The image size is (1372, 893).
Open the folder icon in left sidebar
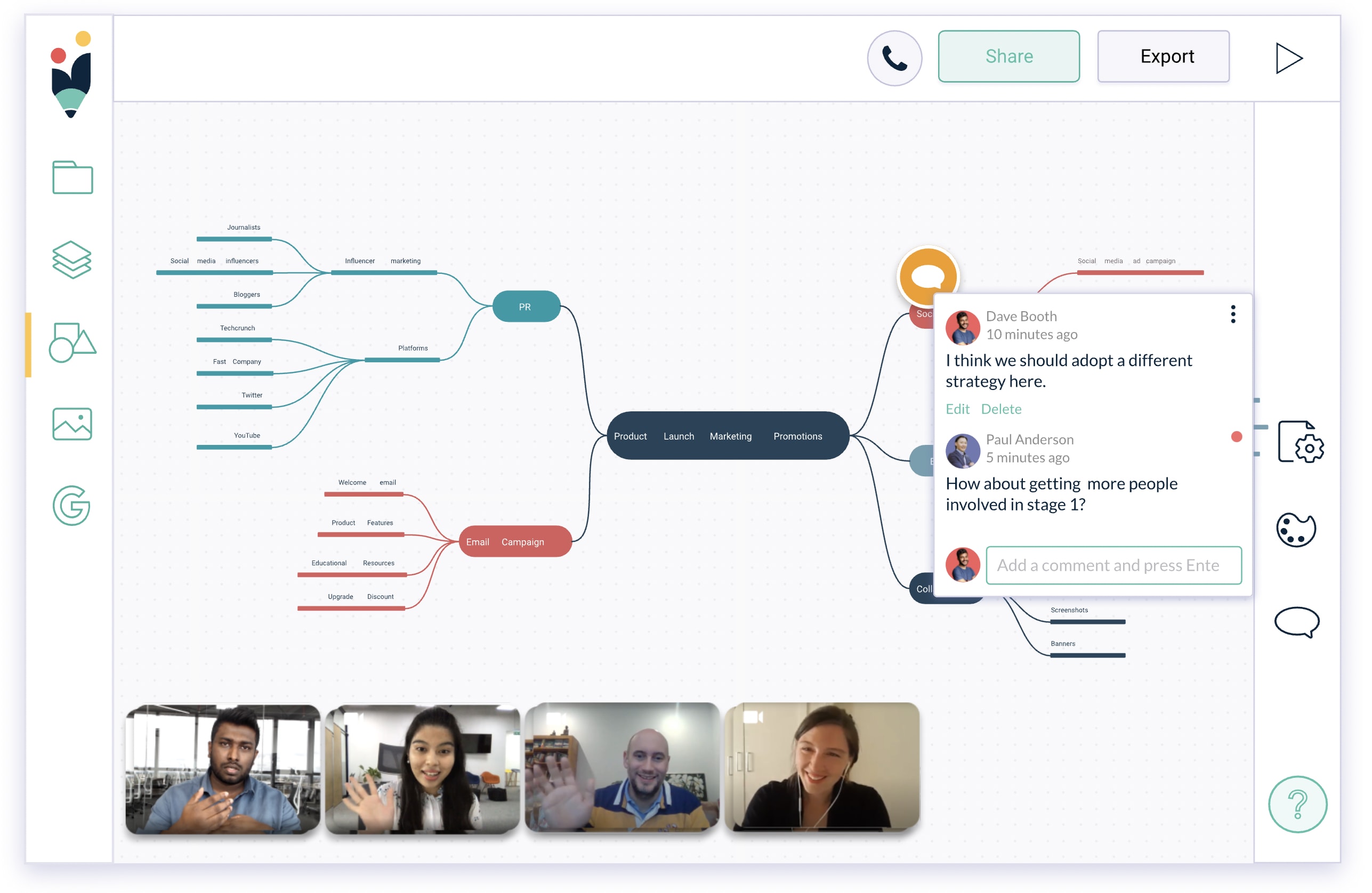pyautogui.click(x=72, y=177)
